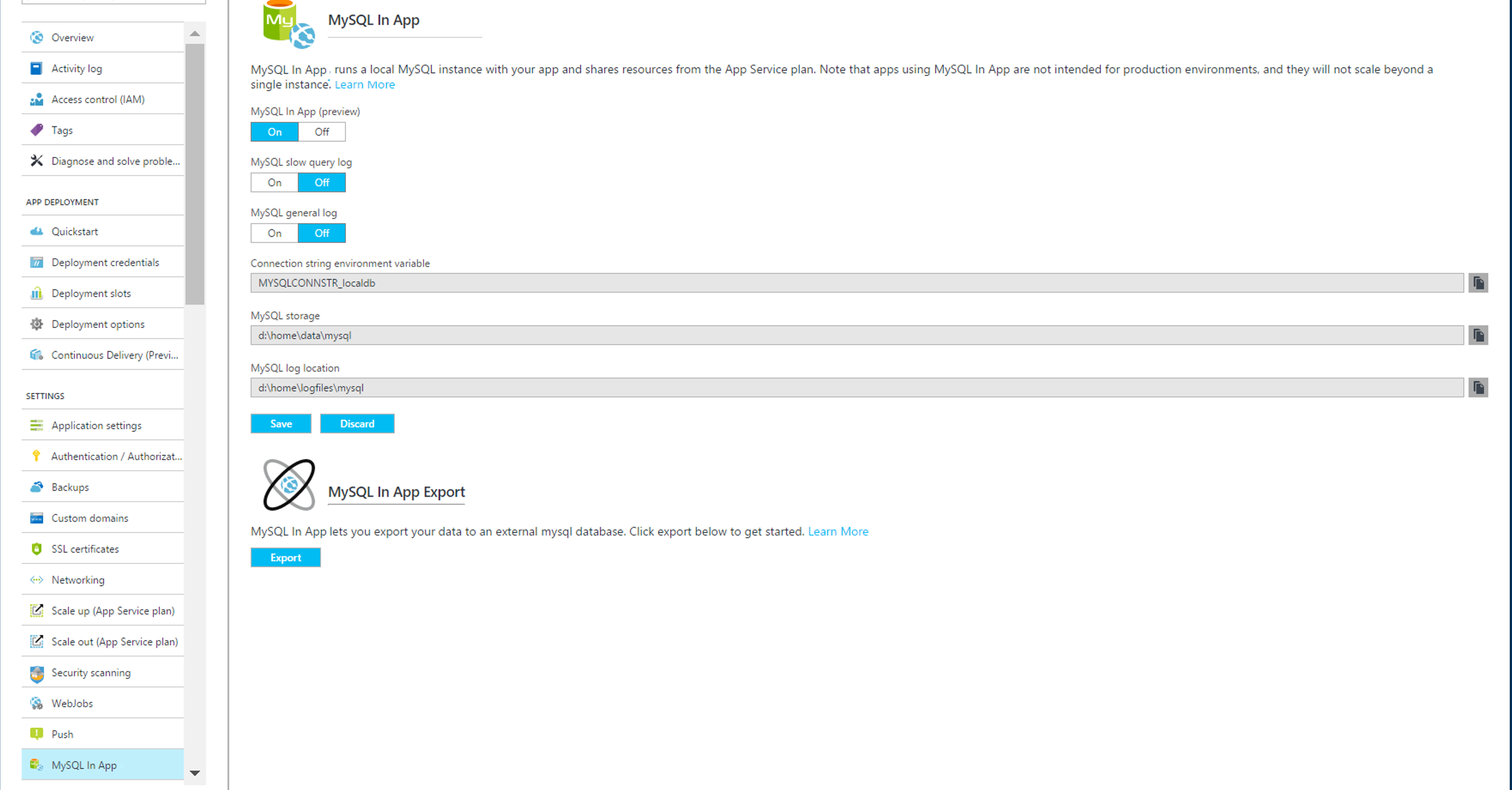Click the WebJobs icon in sidebar
The width and height of the screenshot is (1512, 790).
[36, 703]
